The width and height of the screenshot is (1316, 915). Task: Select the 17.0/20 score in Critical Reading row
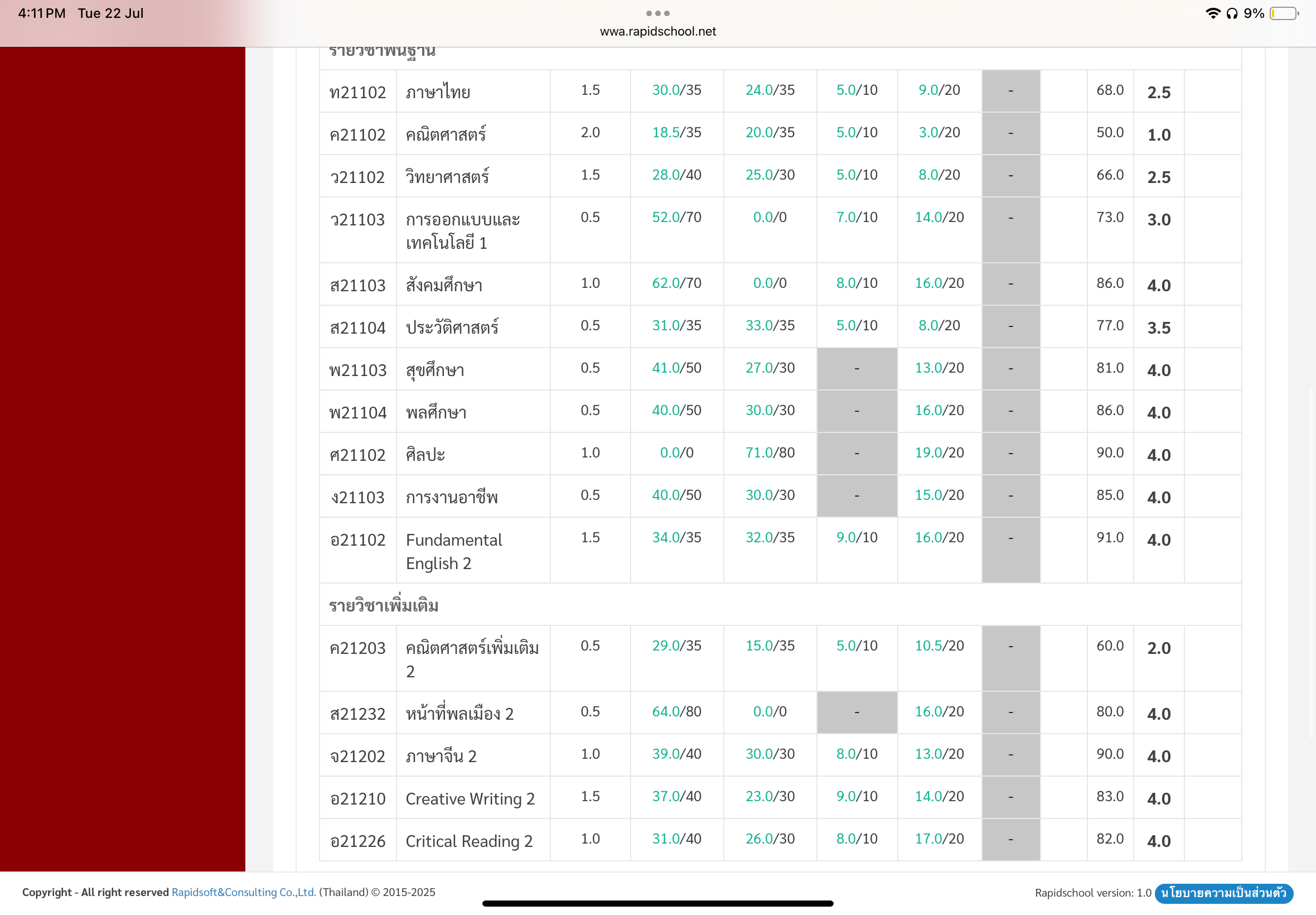click(940, 839)
